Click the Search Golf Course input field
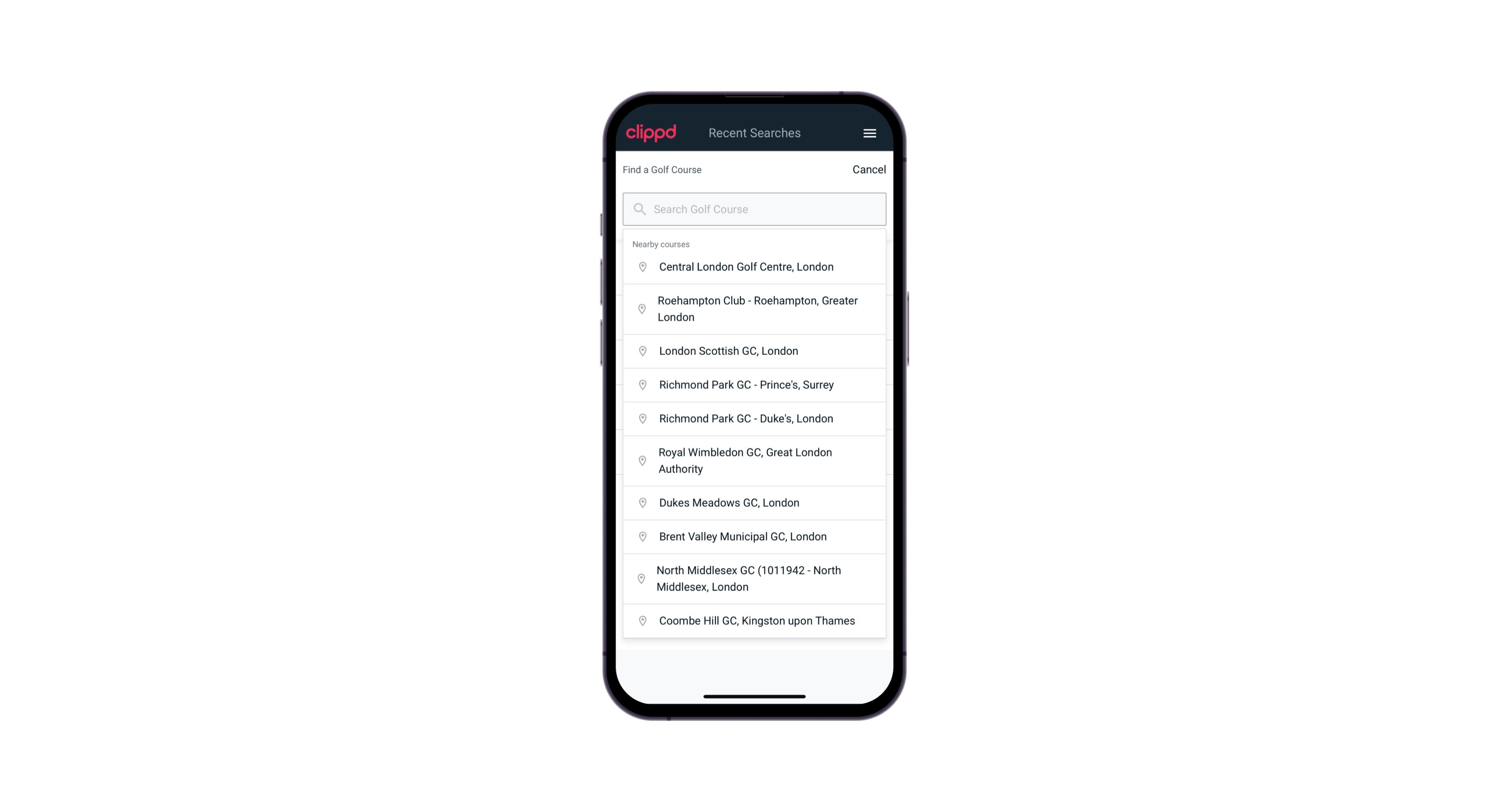The width and height of the screenshot is (1510, 812). tap(755, 208)
